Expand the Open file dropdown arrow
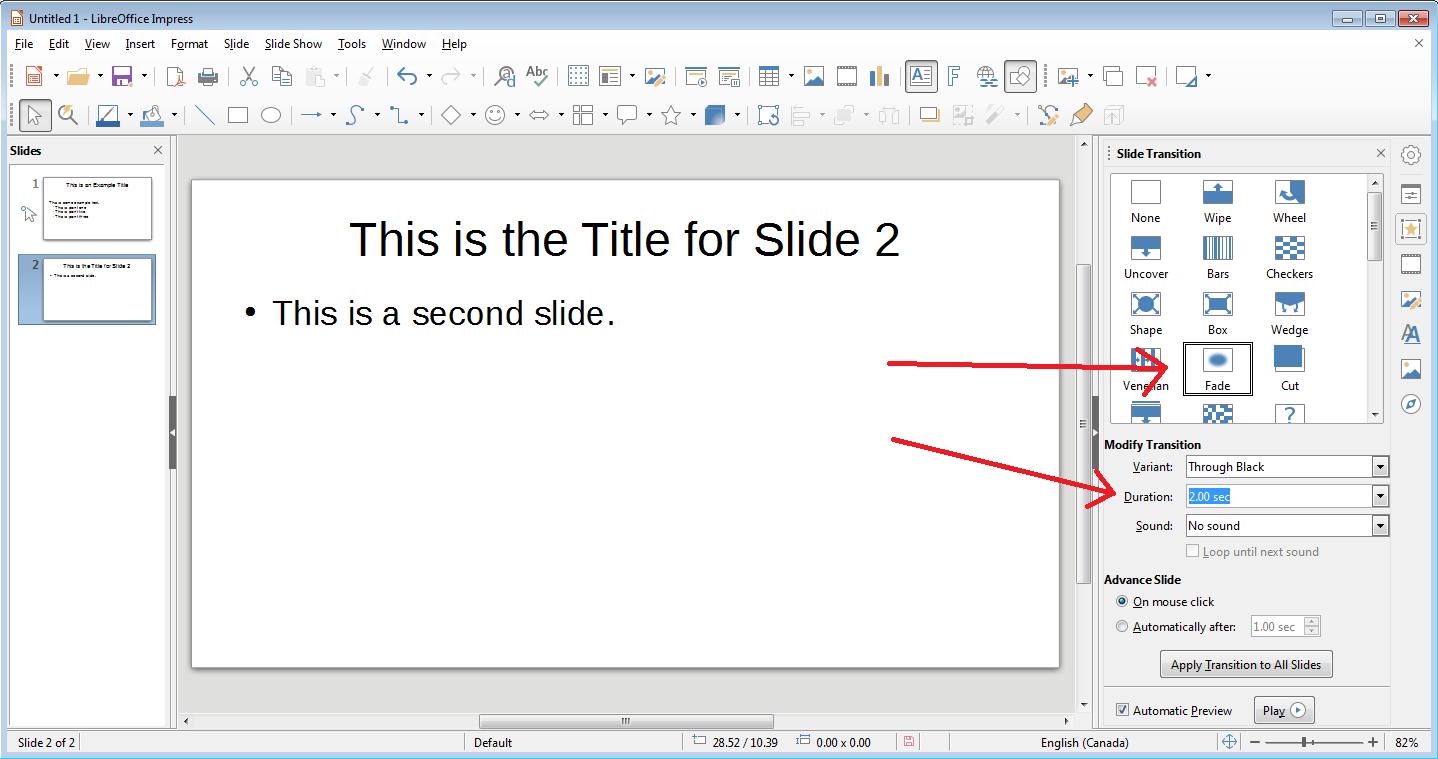The width and height of the screenshot is (1438, 759). point(100,76)
